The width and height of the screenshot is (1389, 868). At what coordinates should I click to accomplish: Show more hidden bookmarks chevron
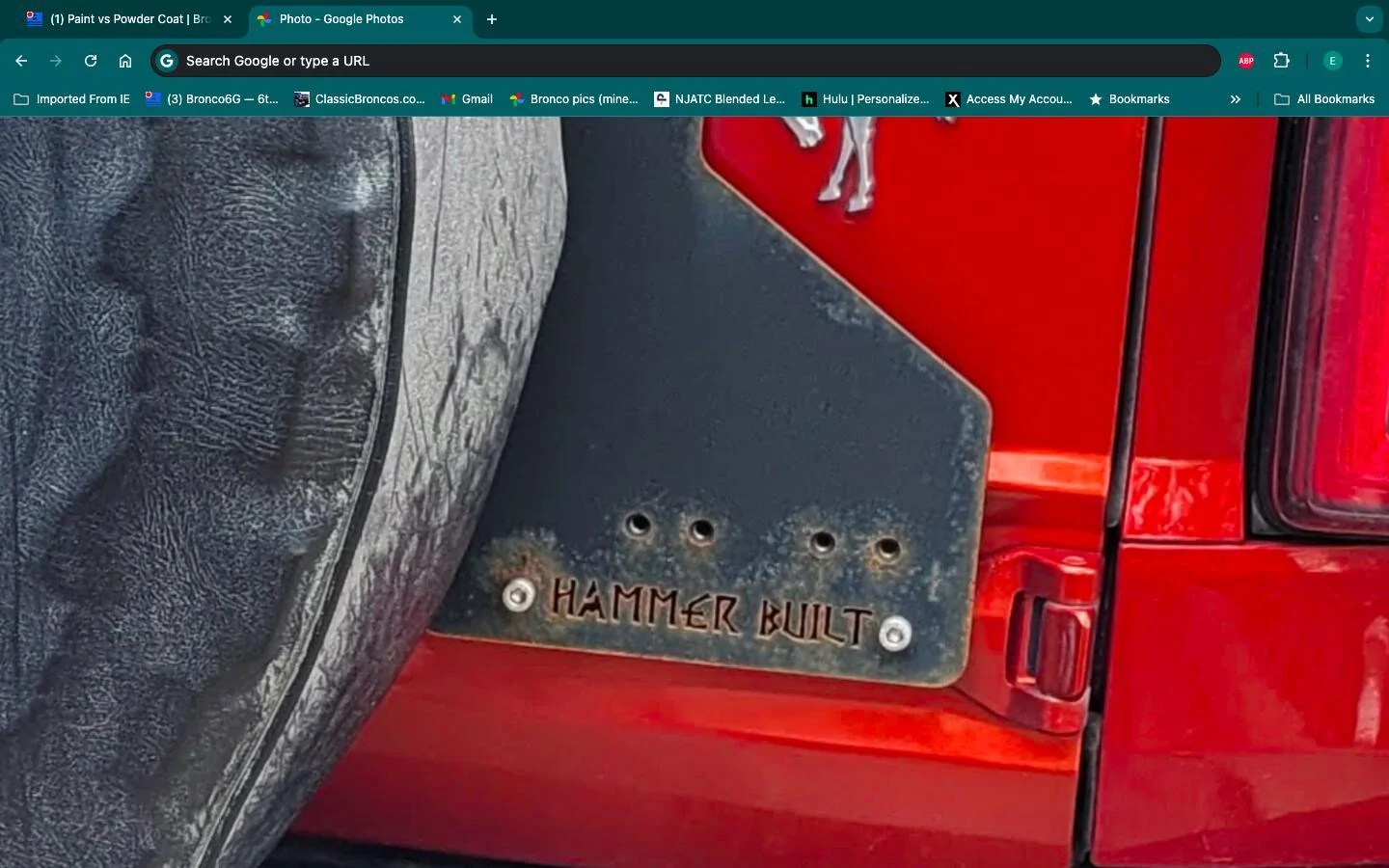[1236, 99]
